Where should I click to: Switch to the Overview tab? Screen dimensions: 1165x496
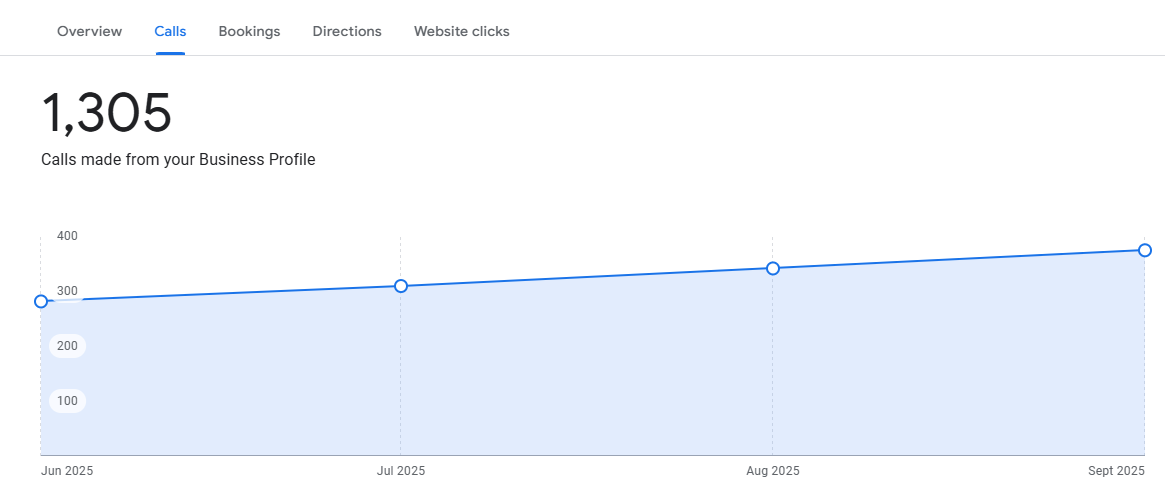[x=89, y=31]
